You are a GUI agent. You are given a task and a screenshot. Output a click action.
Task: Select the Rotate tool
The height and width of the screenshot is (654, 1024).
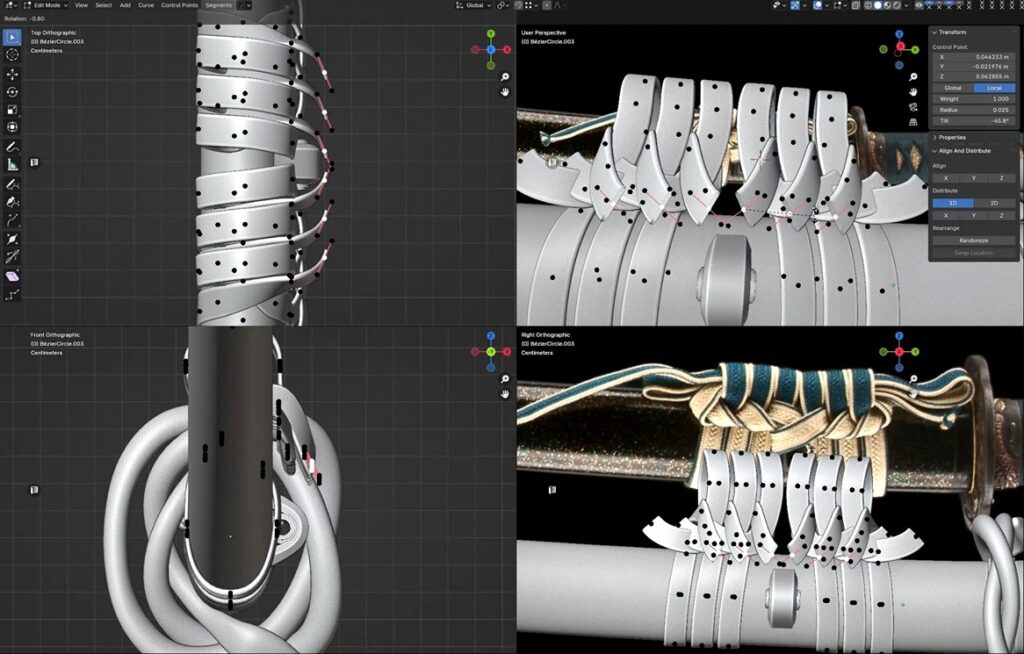(x=12, y=92)
